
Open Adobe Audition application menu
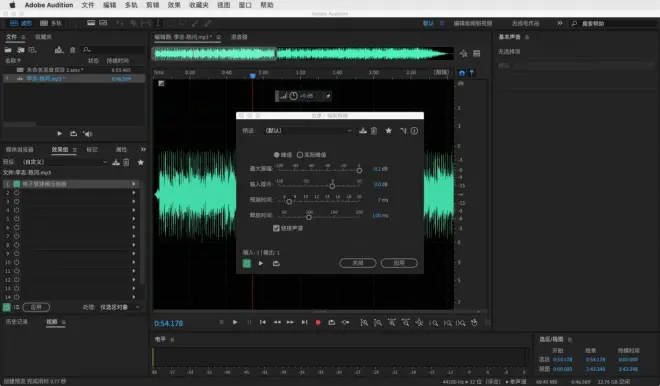[49, 5]
